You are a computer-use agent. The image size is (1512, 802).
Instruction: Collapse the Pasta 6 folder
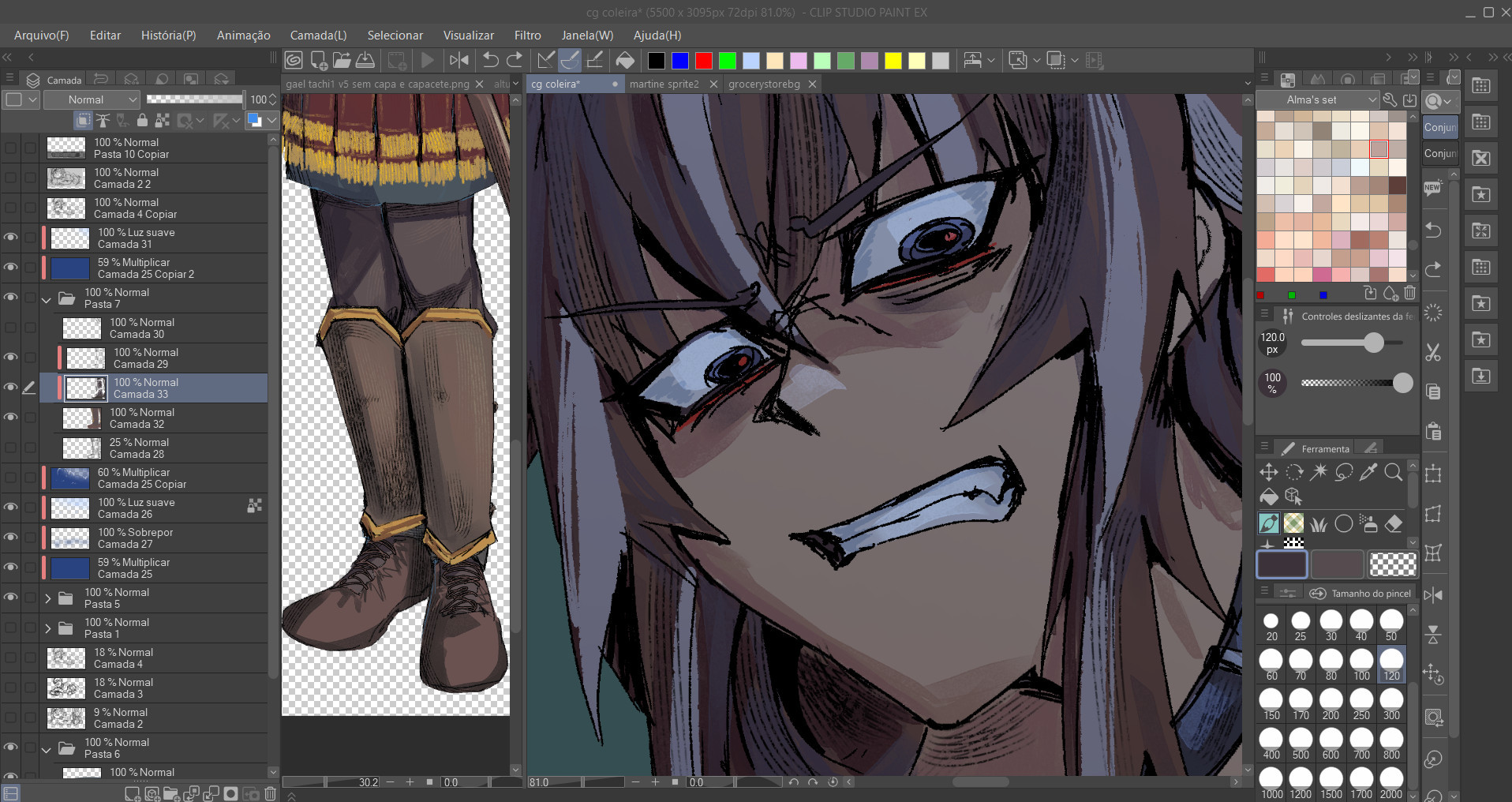pos(47,749)
